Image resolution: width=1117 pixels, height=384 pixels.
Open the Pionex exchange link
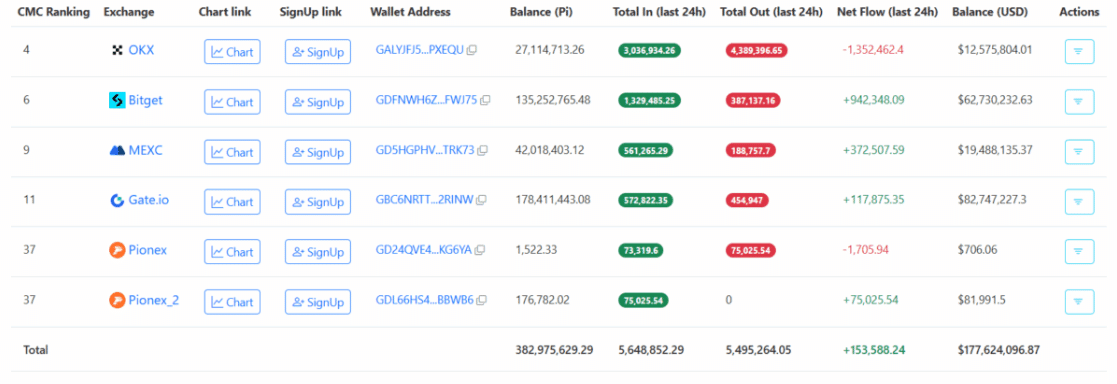147,250
